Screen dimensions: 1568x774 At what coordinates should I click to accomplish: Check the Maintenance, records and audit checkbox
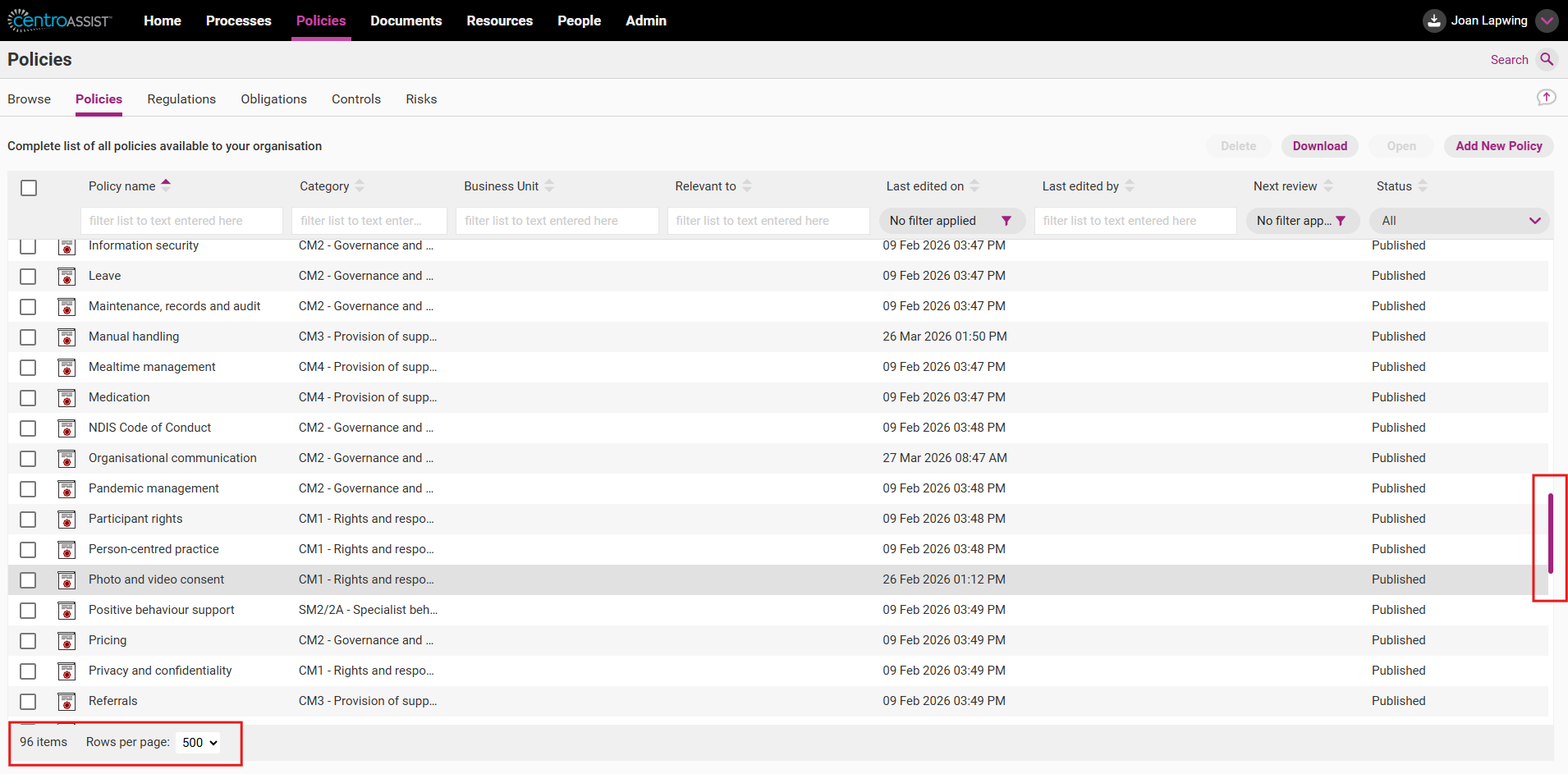28,307
